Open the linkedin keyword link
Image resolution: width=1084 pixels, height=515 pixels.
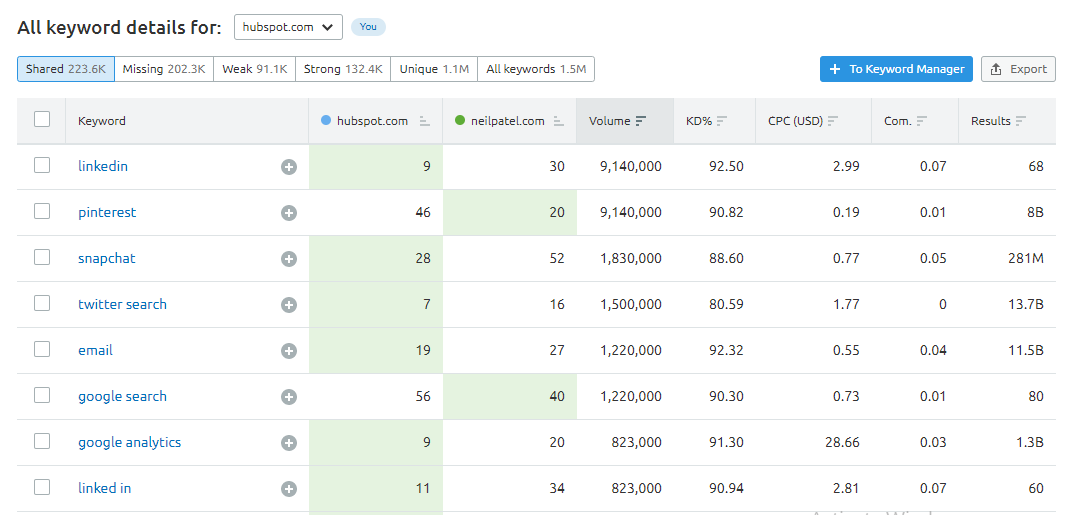103,167
